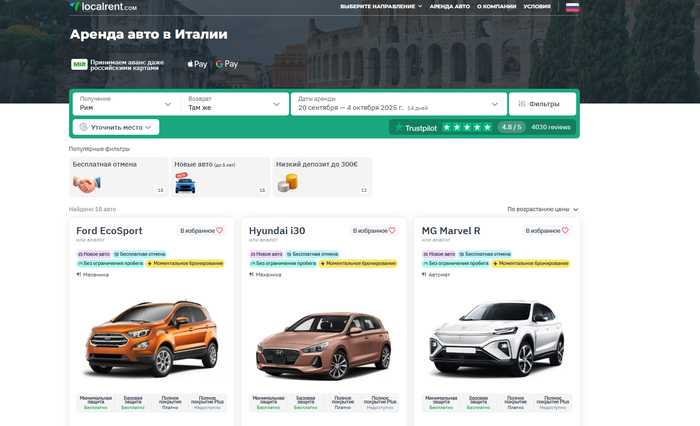Switch language via the Russian flag icon
Viewport: 700px width, 426px height.
(572, 7)
